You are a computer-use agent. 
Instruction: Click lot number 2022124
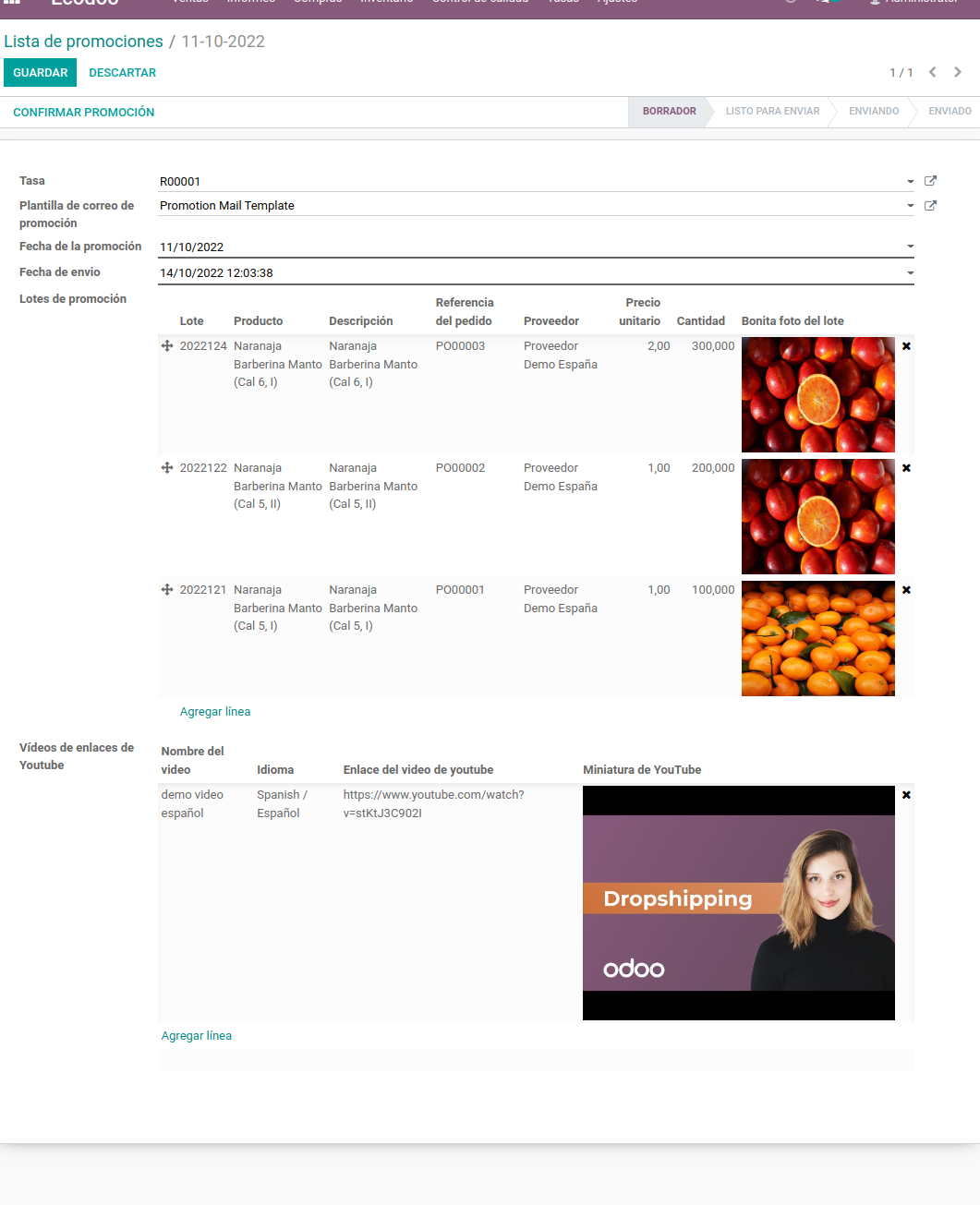click(x=203, y=346)
